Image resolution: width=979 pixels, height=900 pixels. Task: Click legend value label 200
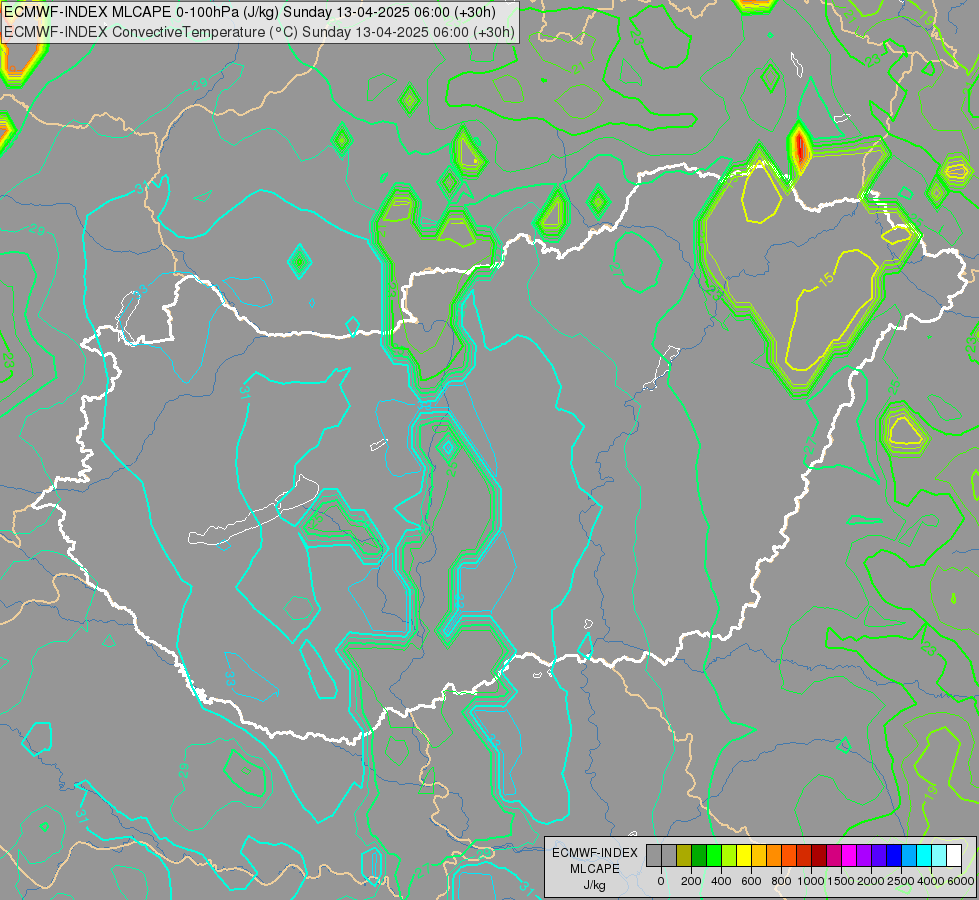pyautogui.click(x=691, y=881)
